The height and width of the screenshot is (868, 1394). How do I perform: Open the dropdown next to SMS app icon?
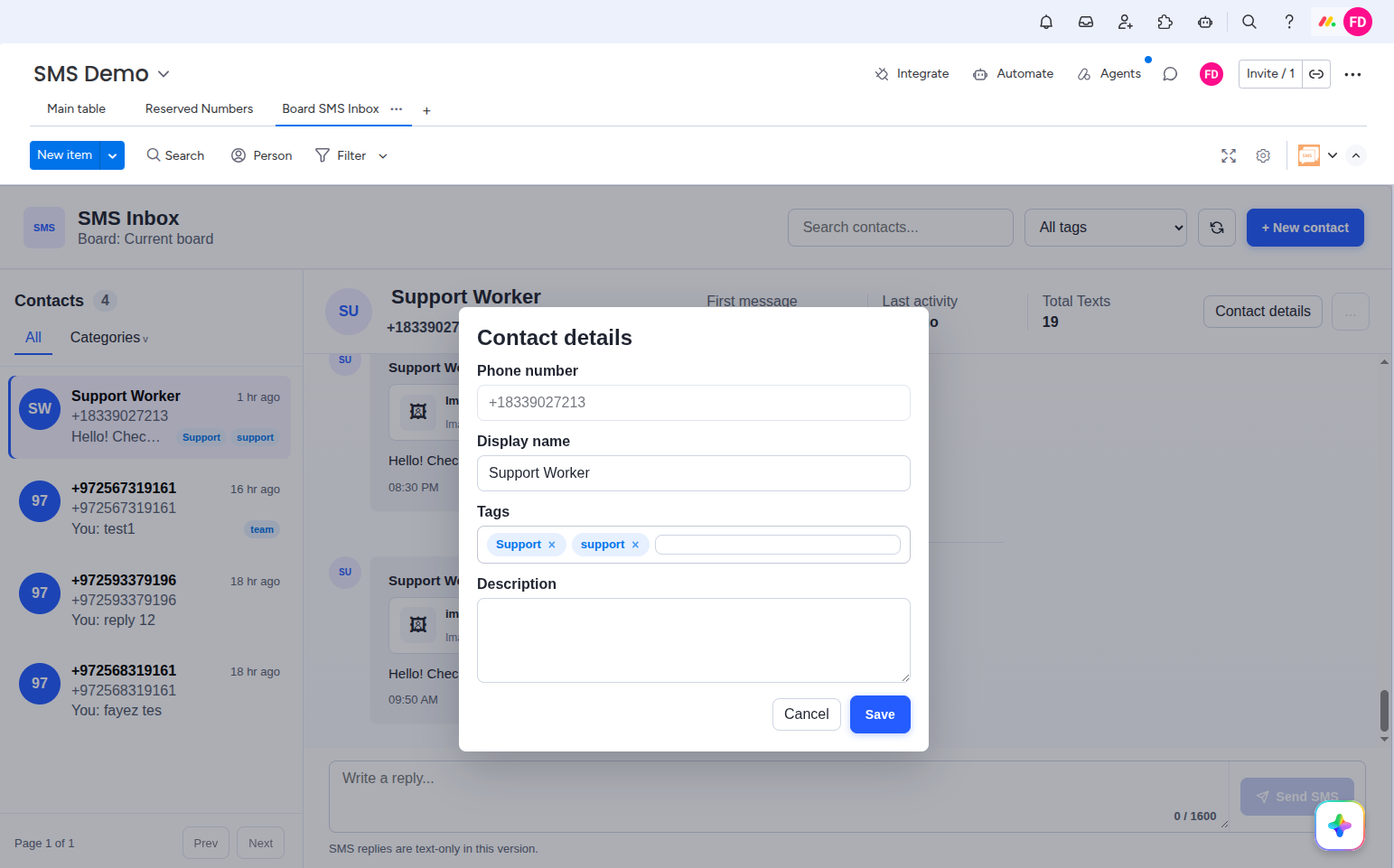[1333, 155]
